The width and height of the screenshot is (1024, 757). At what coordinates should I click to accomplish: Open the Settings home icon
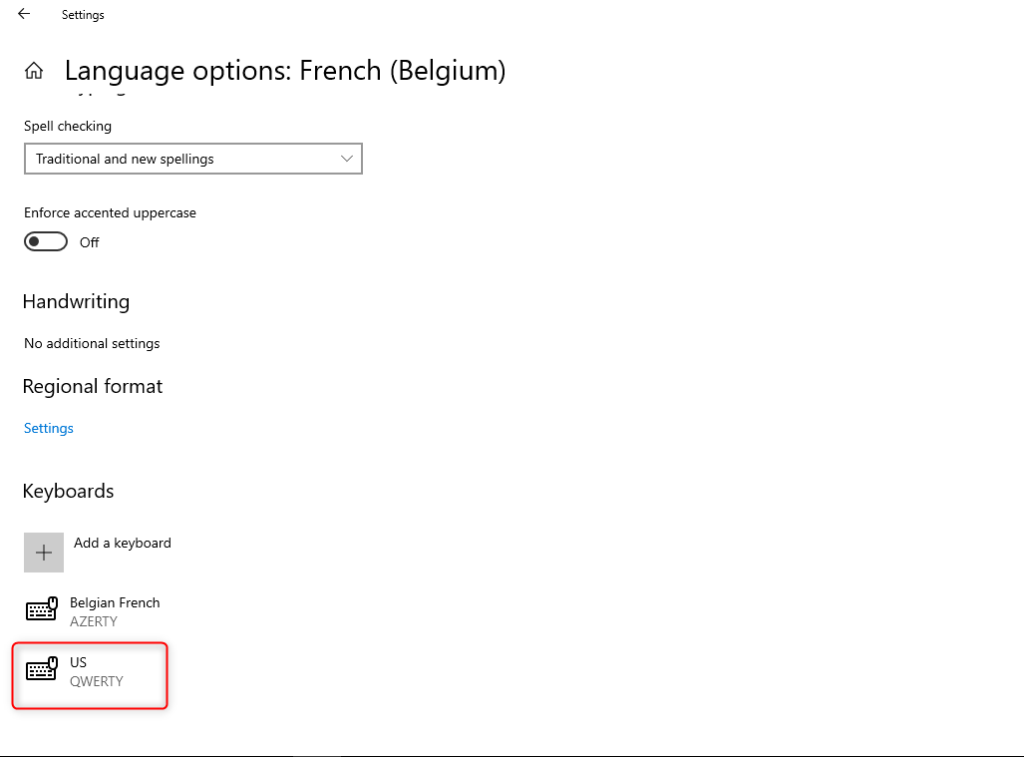[x=34, y=71]
